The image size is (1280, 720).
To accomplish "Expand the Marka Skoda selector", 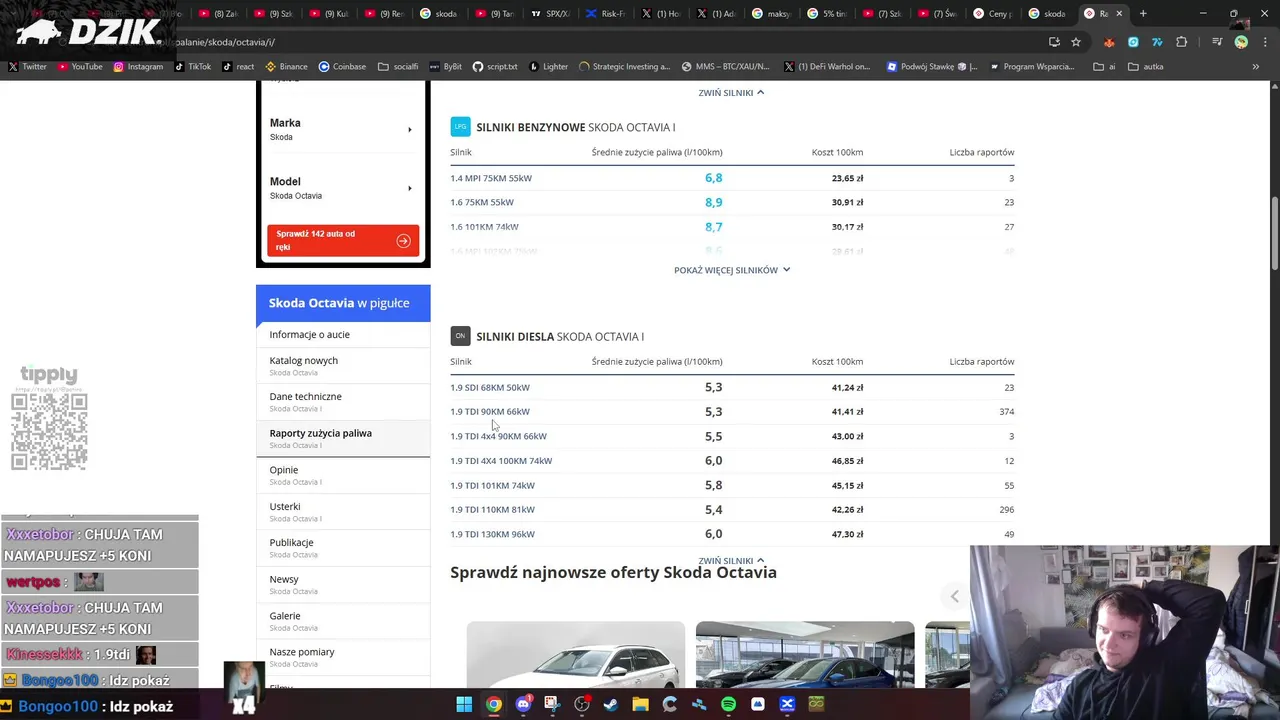I will [342, 129].
